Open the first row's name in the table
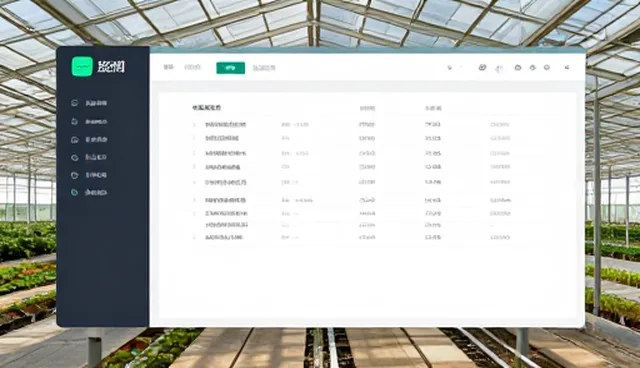The height and width of the screenshot is (368, 640). pos(225,124)
